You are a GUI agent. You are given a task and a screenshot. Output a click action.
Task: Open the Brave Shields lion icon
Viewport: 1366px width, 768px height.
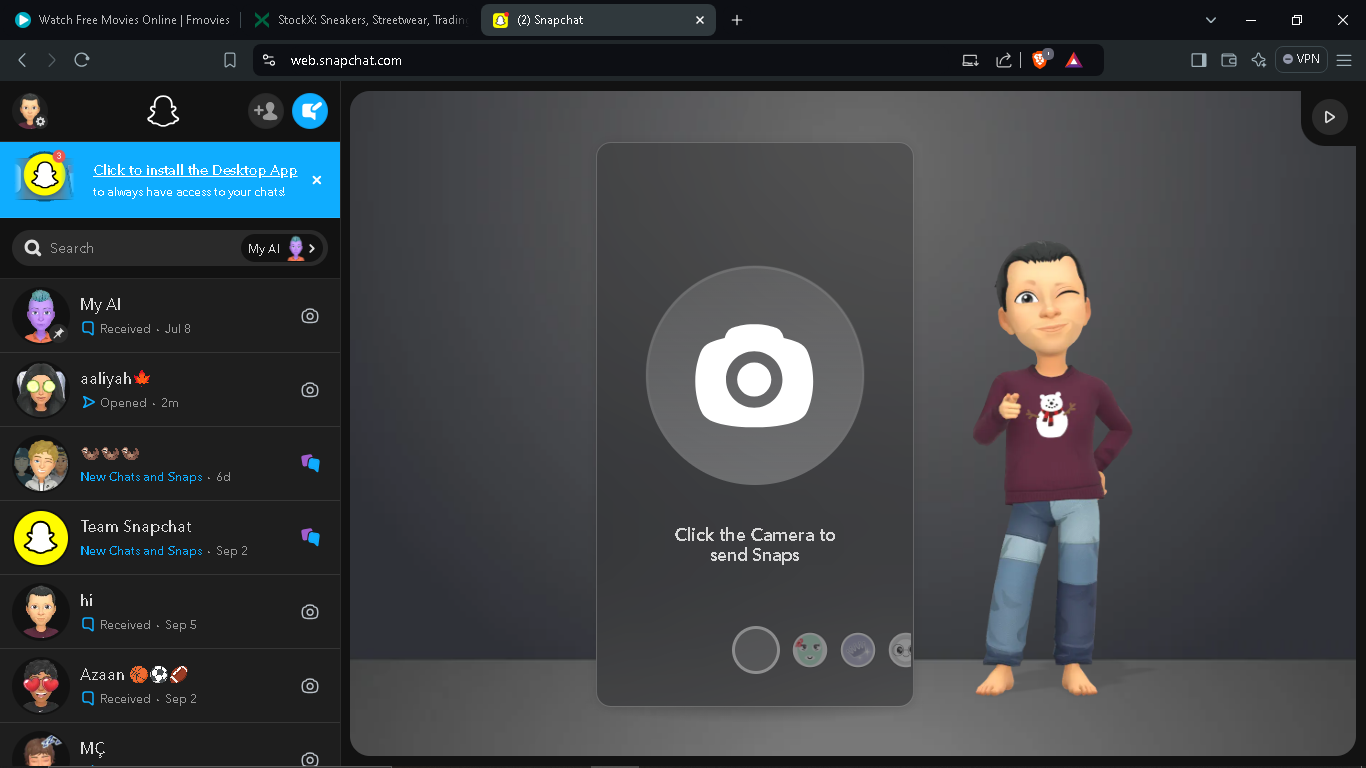(x=1041, y=60)
